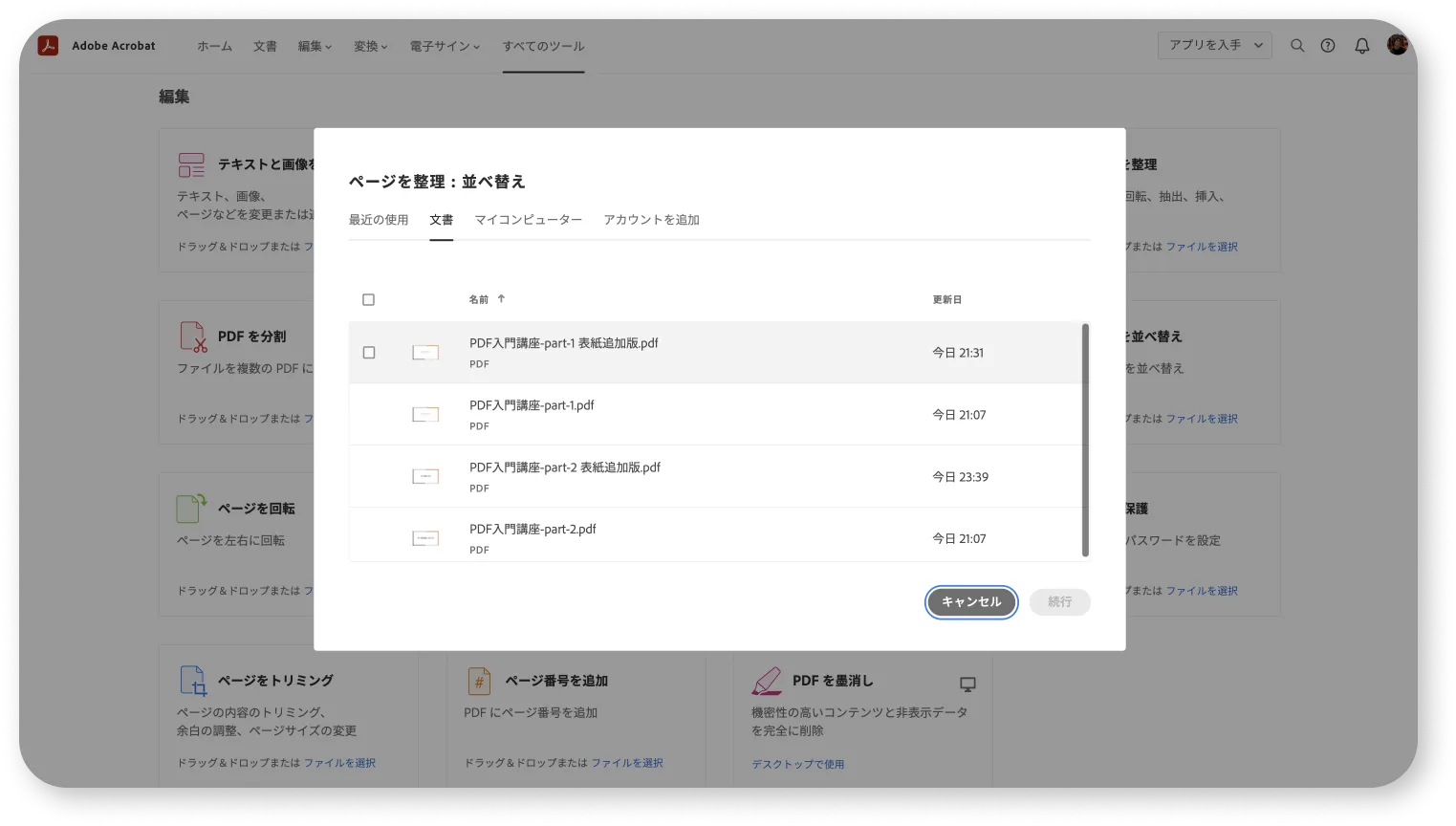This screenshot has height=826, width=1456.
Task: Select すべてのツール in top navigation
Action: 543,46
